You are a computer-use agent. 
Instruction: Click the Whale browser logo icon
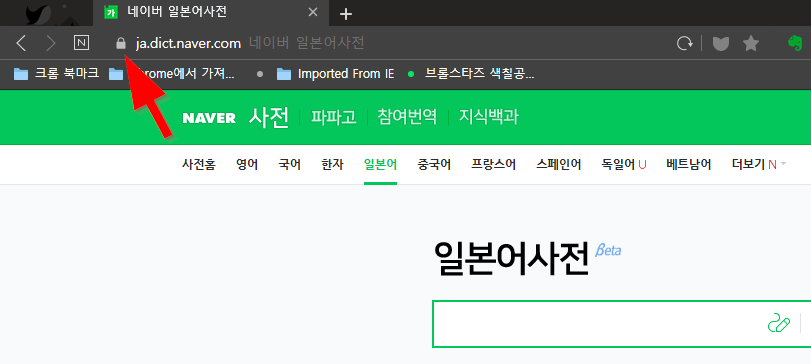point(39,13)
